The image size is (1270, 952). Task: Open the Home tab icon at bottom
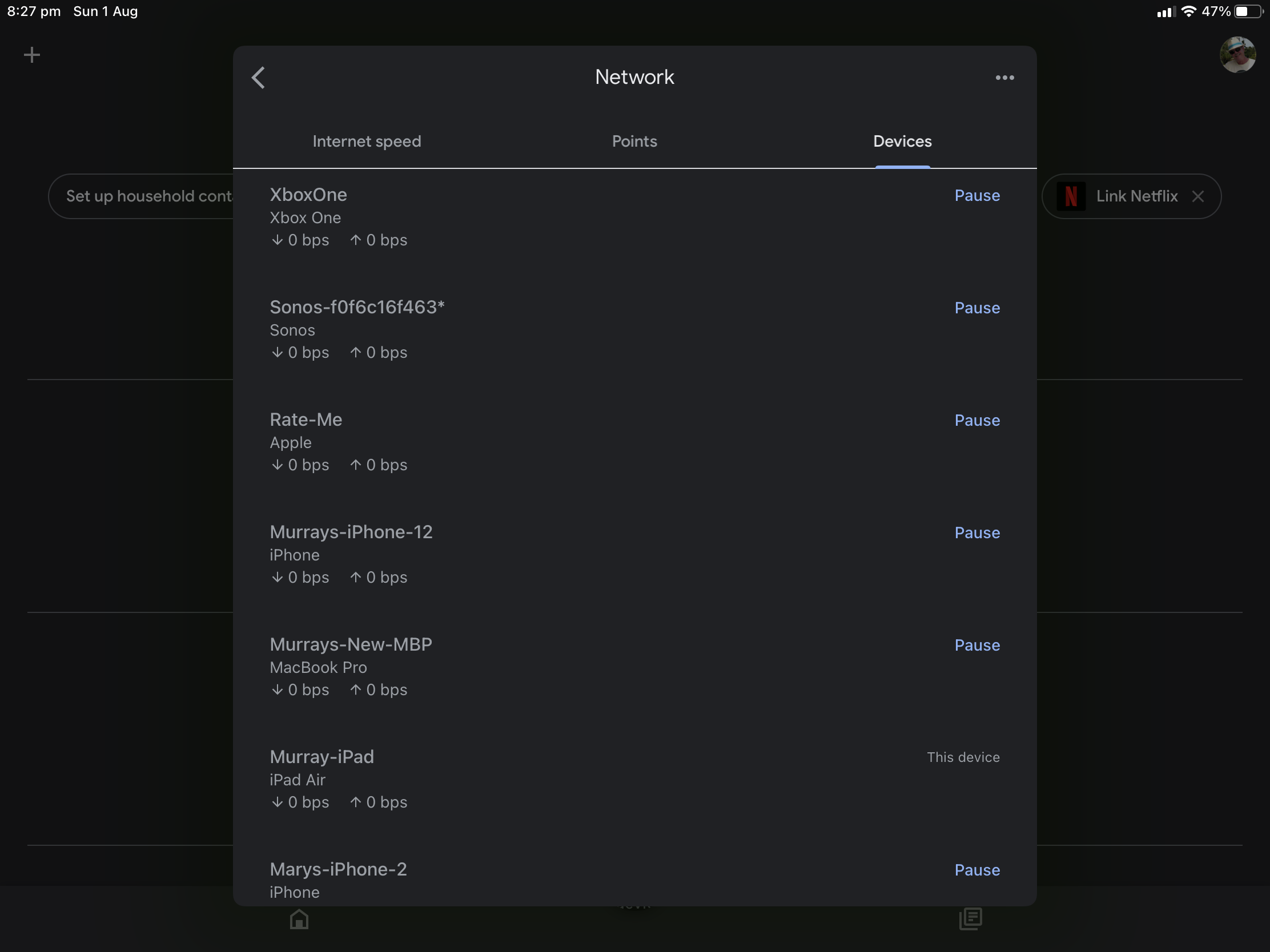click(299, 919)
